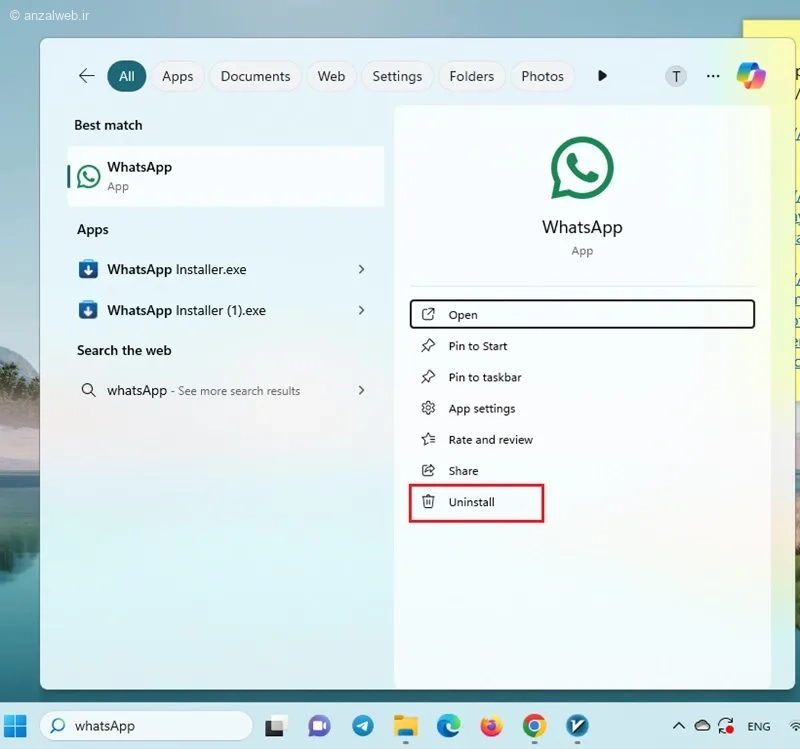Pin WhatsApp to Start
Screen dimensions: 800x749
(x=582, y=346)
